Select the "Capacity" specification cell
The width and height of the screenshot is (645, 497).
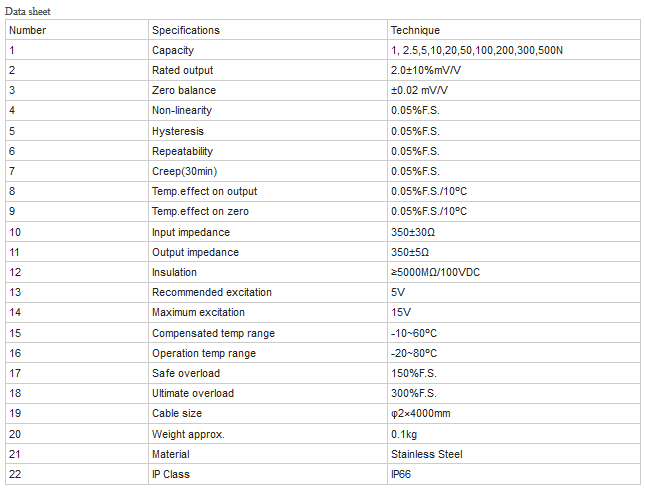173,50
